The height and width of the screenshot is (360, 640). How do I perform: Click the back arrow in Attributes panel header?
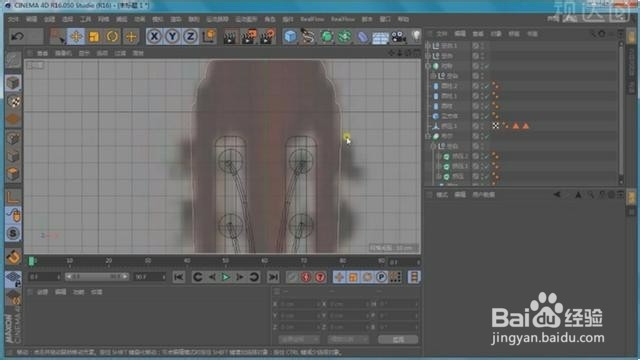tap(557, 195)
